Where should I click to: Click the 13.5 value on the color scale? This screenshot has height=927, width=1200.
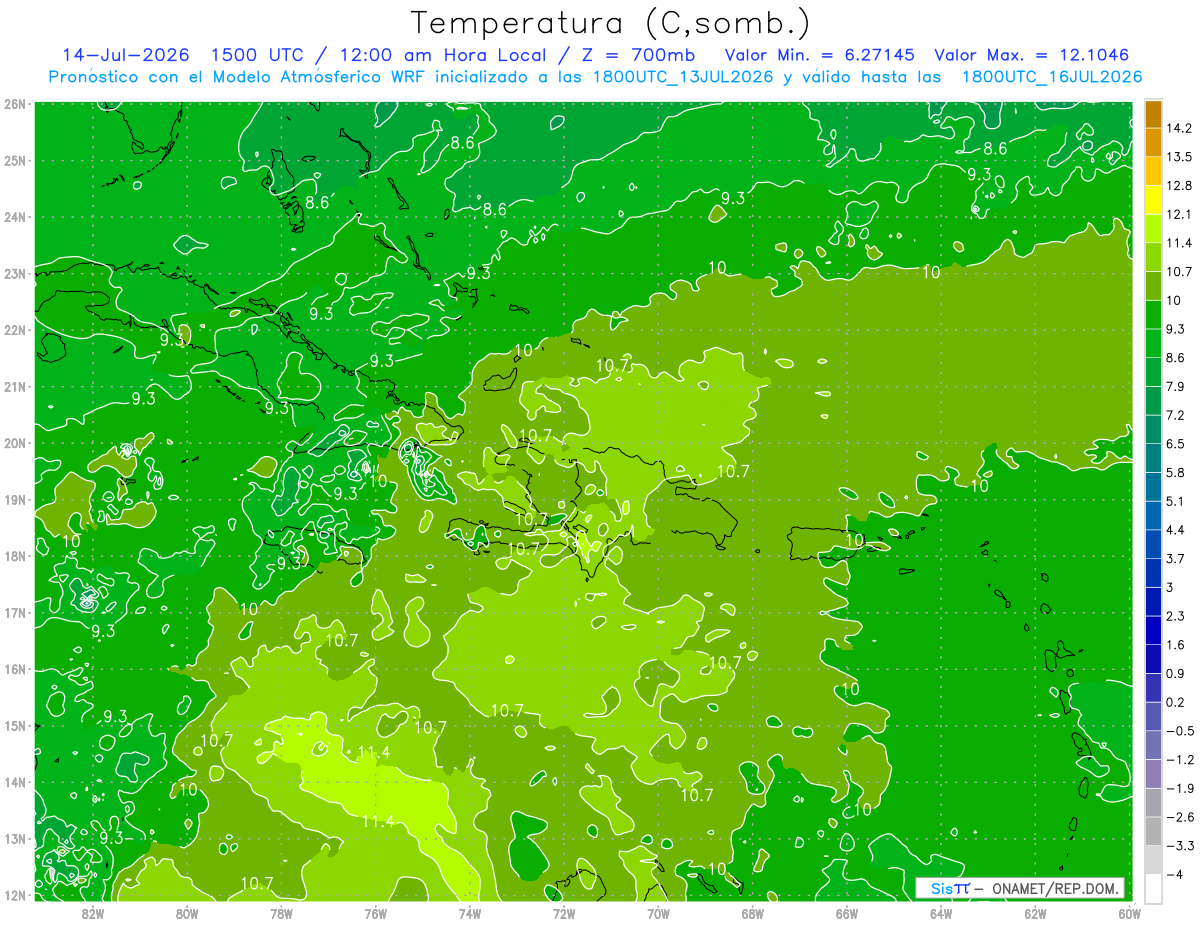tap(1178, 157)
